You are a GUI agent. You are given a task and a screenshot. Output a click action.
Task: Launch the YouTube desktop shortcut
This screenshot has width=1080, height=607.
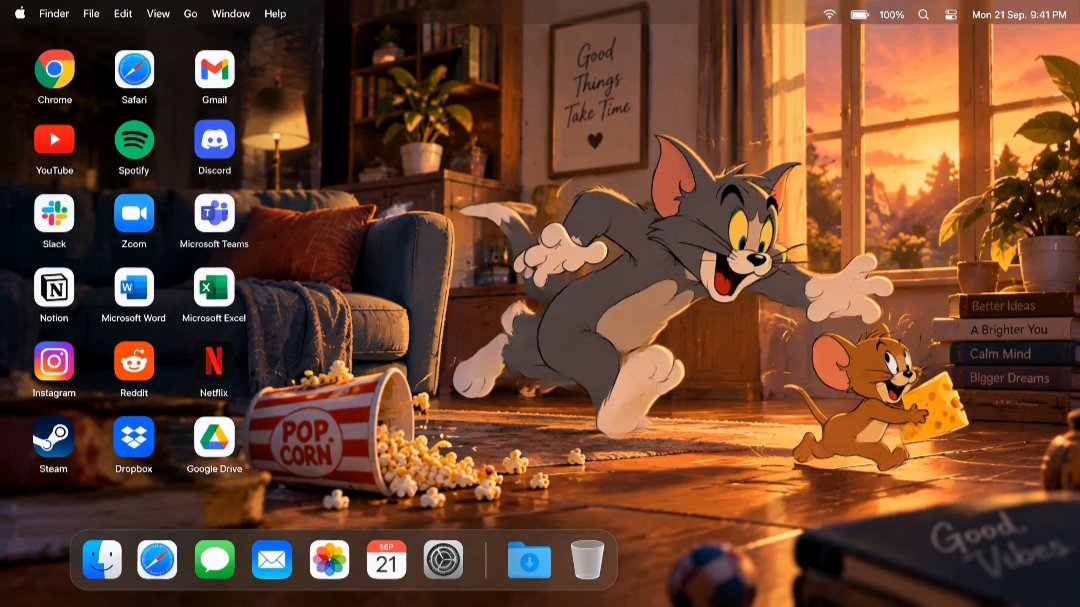coord(54,140)
